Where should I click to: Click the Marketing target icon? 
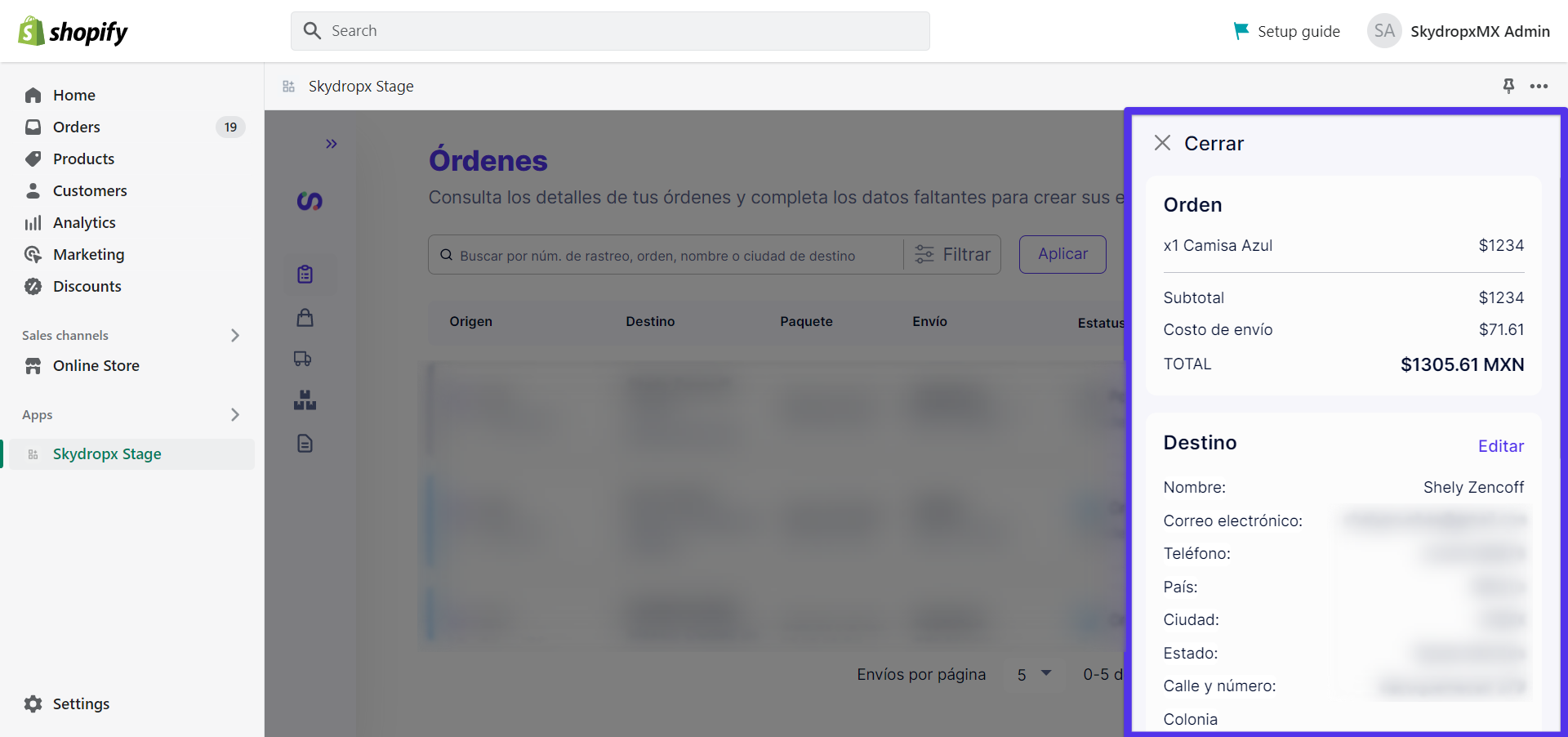[x=33, y=254]
